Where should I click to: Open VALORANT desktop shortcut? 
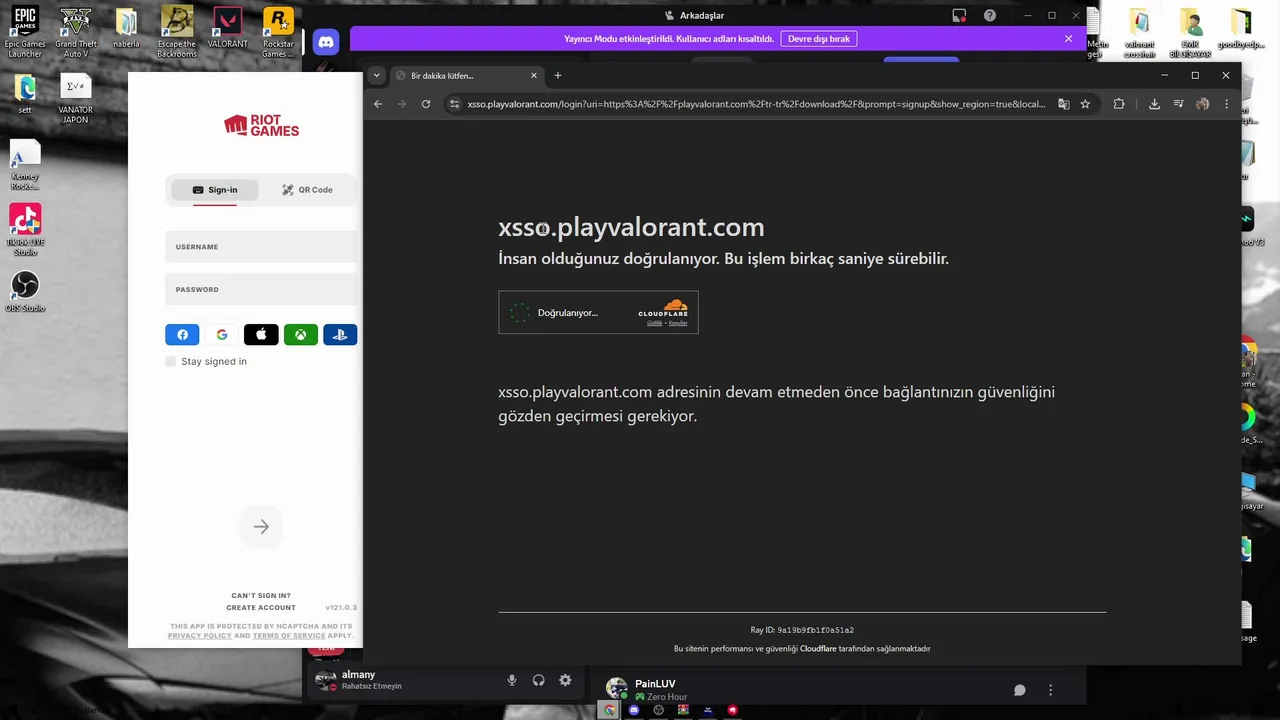(228, 28)
